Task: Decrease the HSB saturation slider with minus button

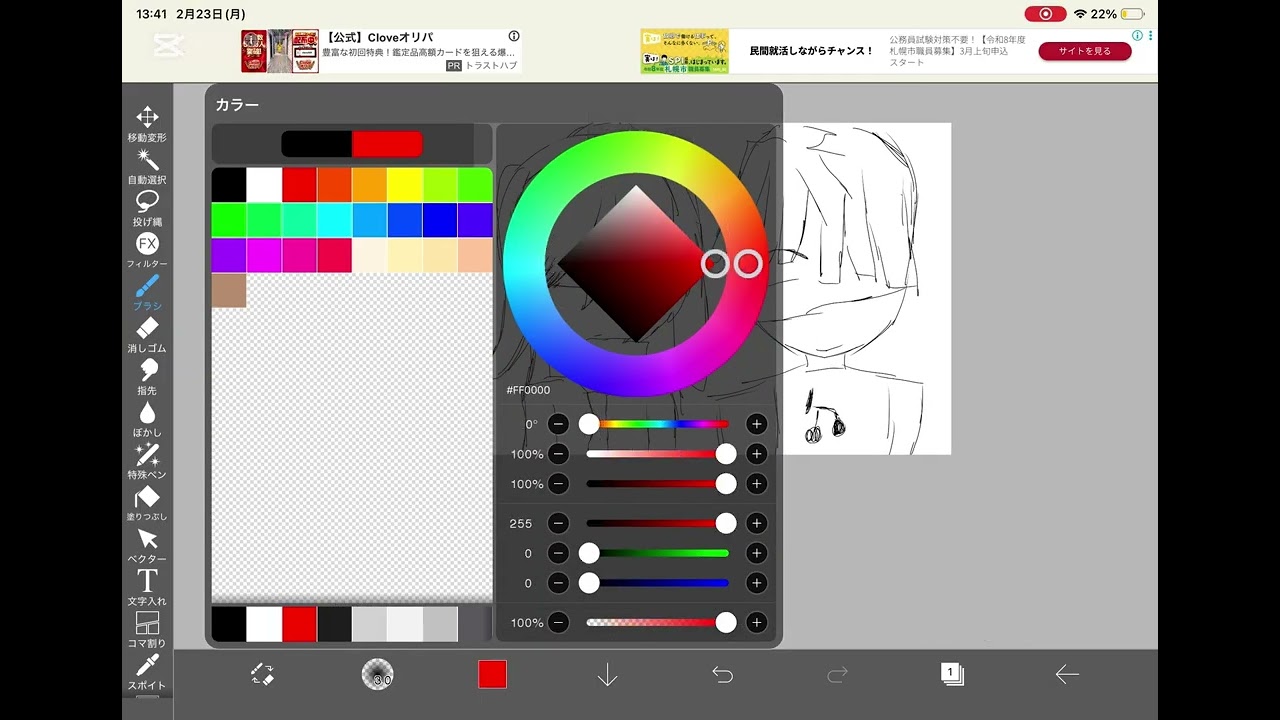Action: click(558, 454)
